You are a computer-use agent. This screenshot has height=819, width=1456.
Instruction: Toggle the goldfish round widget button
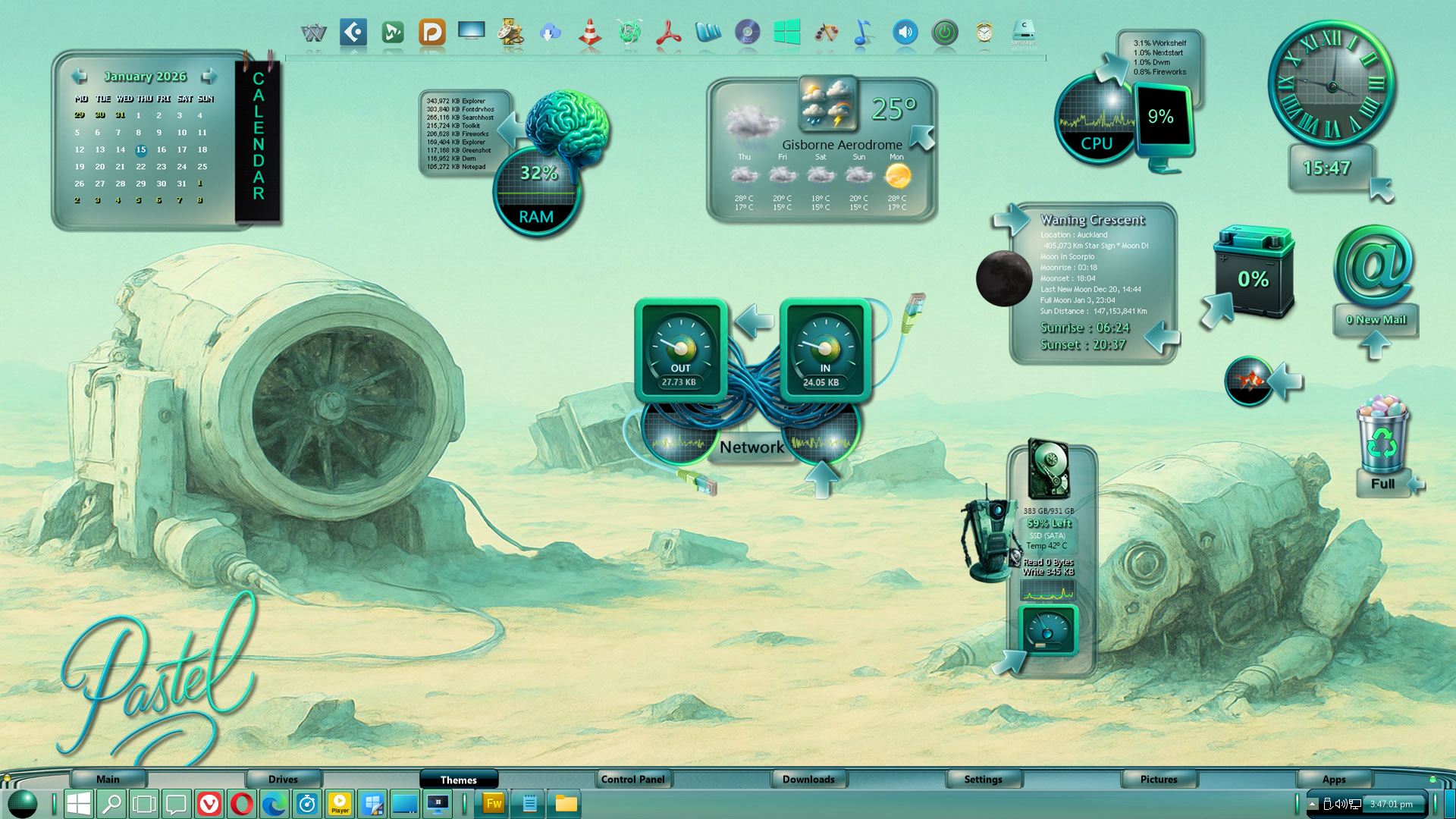click(x=1247, y=381)
